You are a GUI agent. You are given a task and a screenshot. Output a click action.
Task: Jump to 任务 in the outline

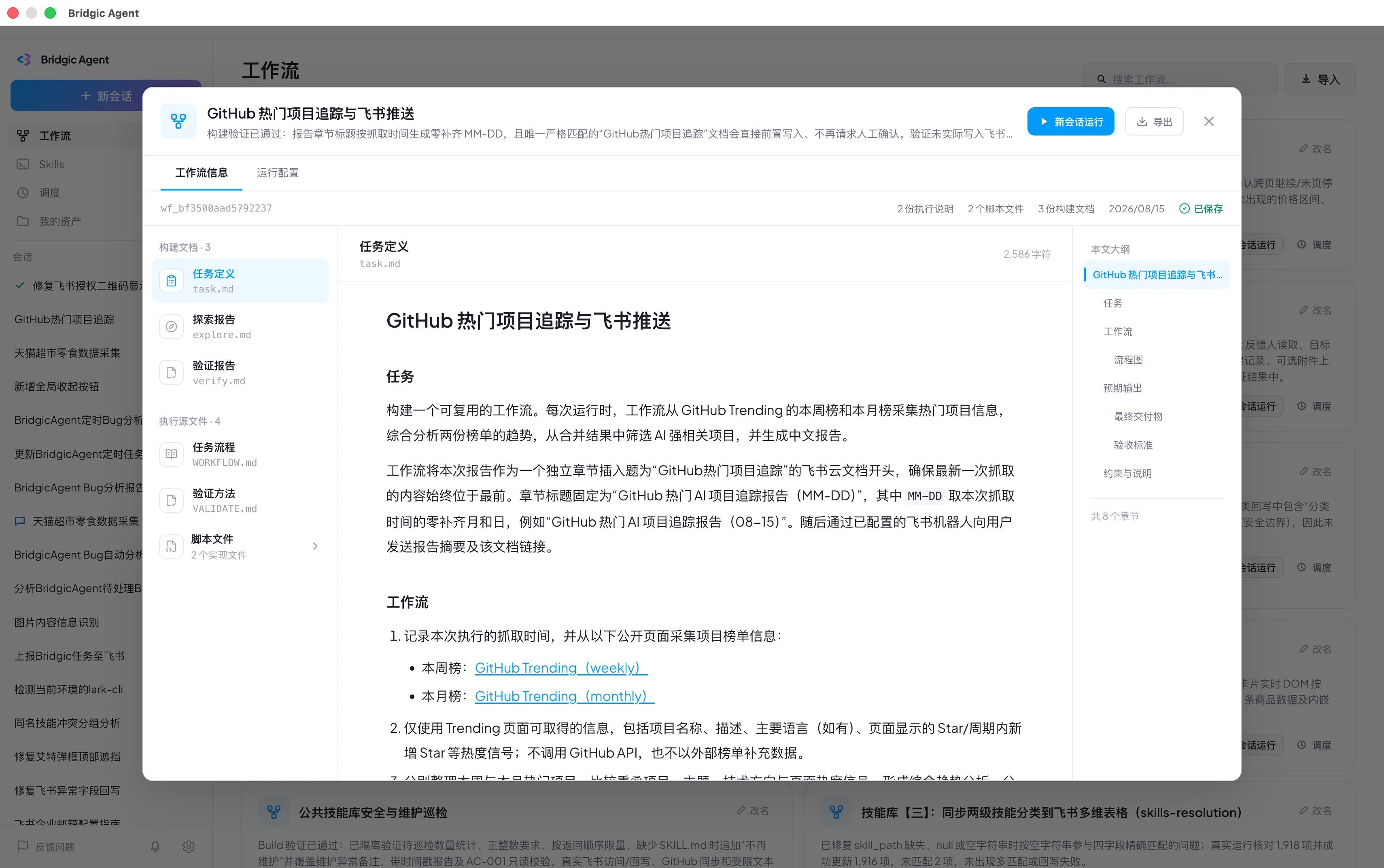click(1112, 303)
